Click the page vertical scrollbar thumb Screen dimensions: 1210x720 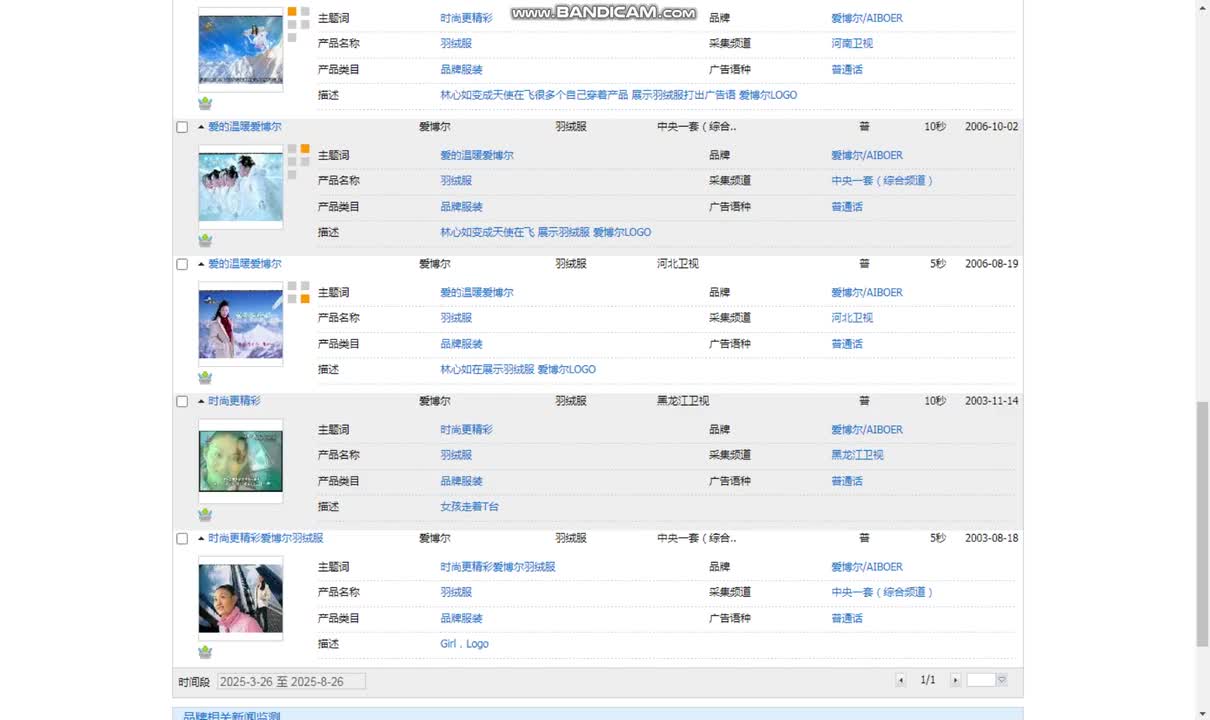pyautogui.click(x=1203, y=524)
